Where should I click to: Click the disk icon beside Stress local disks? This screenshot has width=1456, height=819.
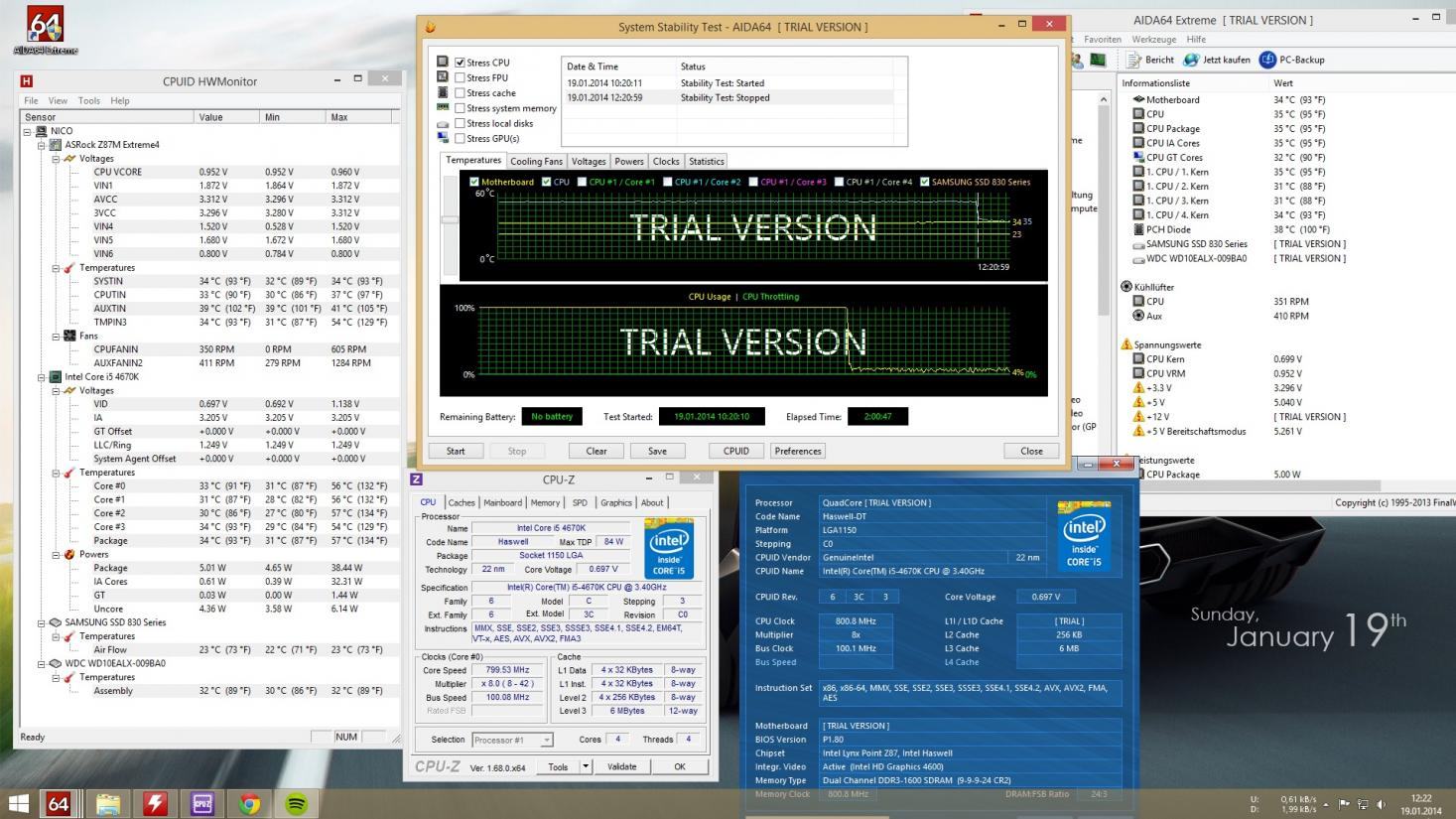[443, 123]
